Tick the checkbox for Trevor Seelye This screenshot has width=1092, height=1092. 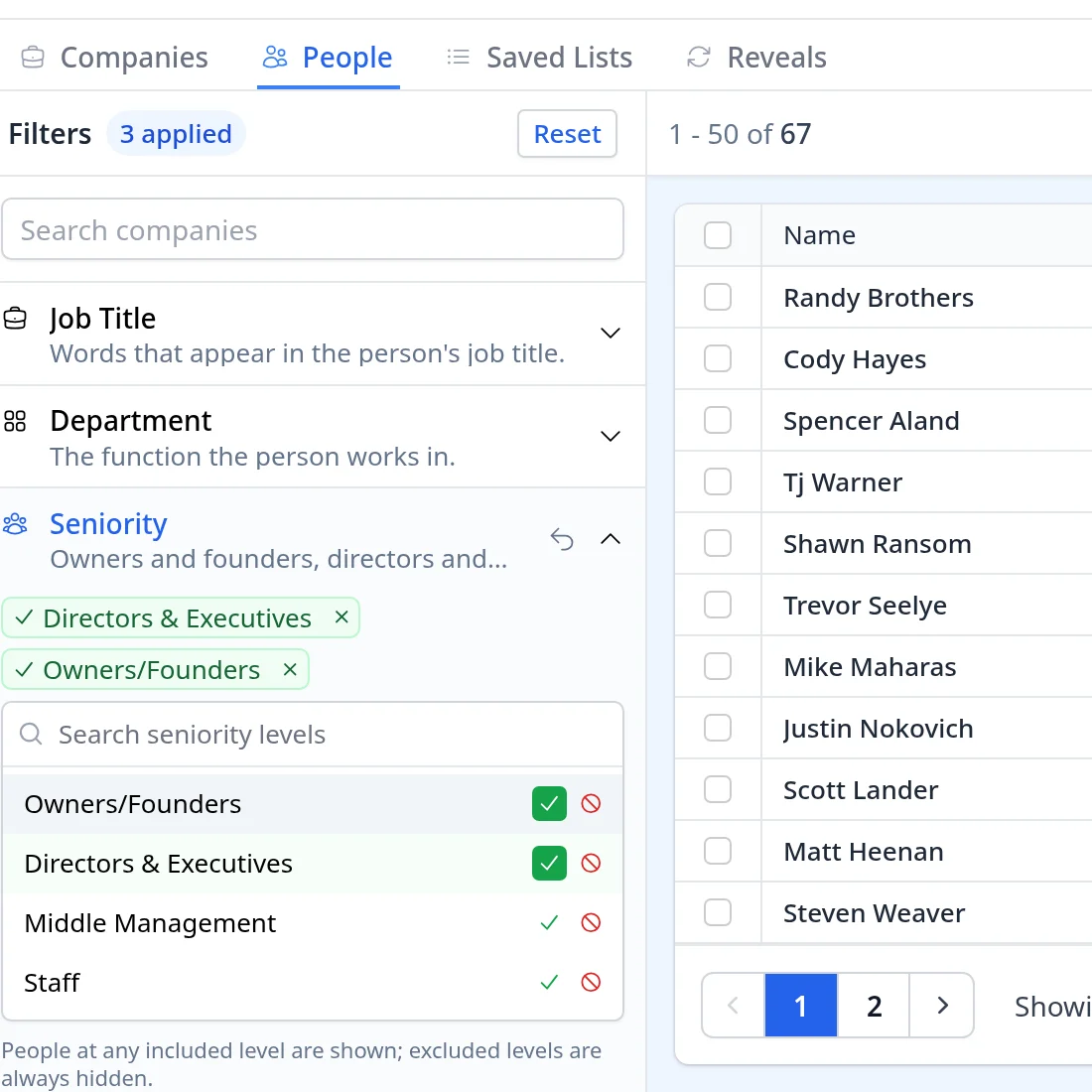(x=718, y=606)
